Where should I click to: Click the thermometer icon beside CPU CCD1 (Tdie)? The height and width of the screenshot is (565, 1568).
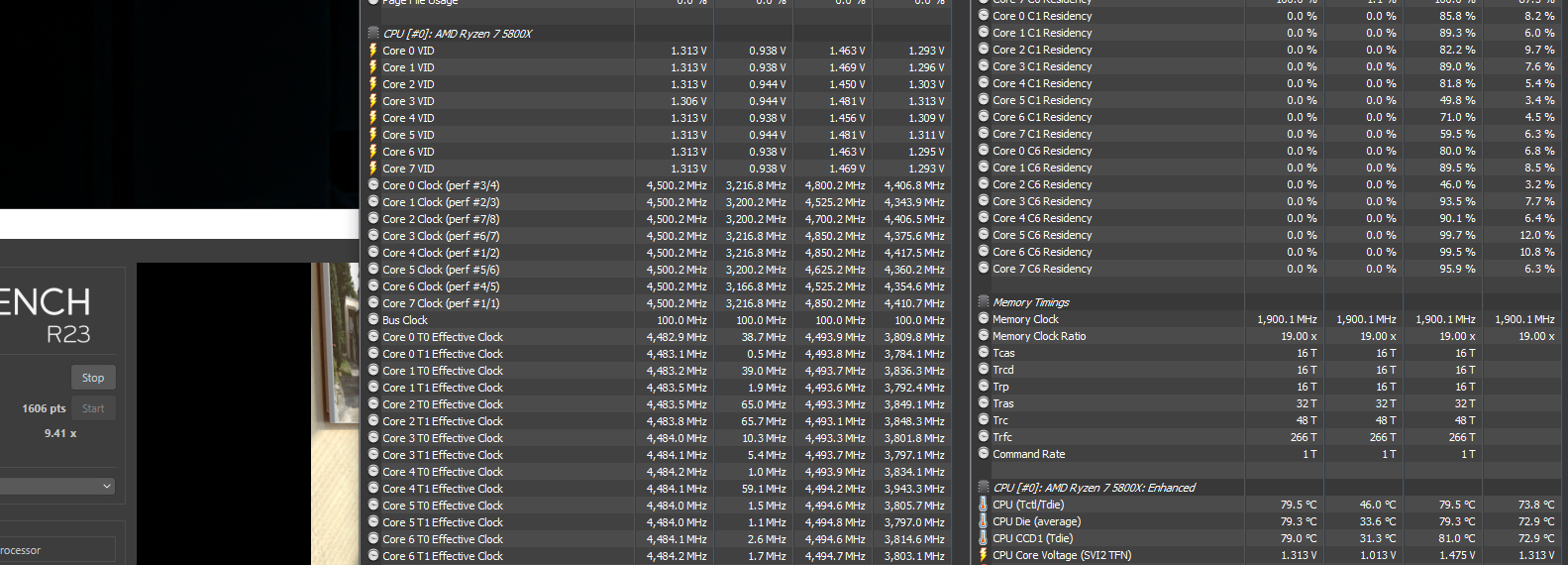click(x=984, y=538)
